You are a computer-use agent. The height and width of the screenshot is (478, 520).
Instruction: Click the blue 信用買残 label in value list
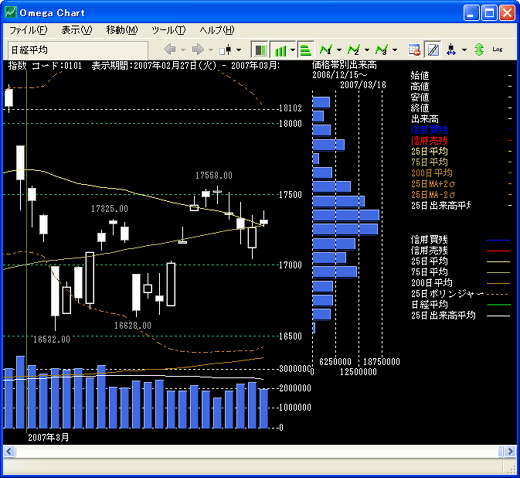point(429,130)
